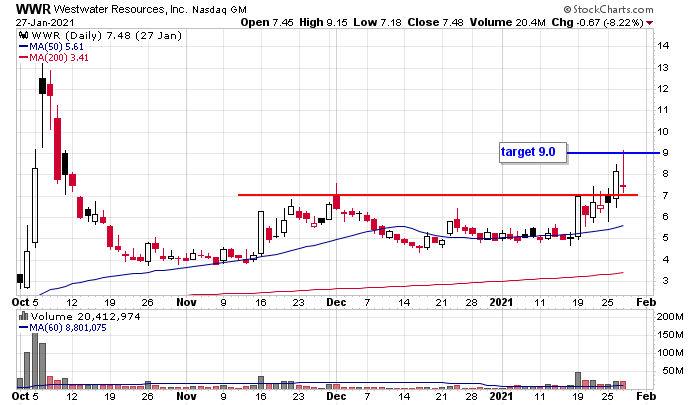Screen dimensions: 700x405
Task: Click the Dec label on price chart axis
Action: coord(336,302)
